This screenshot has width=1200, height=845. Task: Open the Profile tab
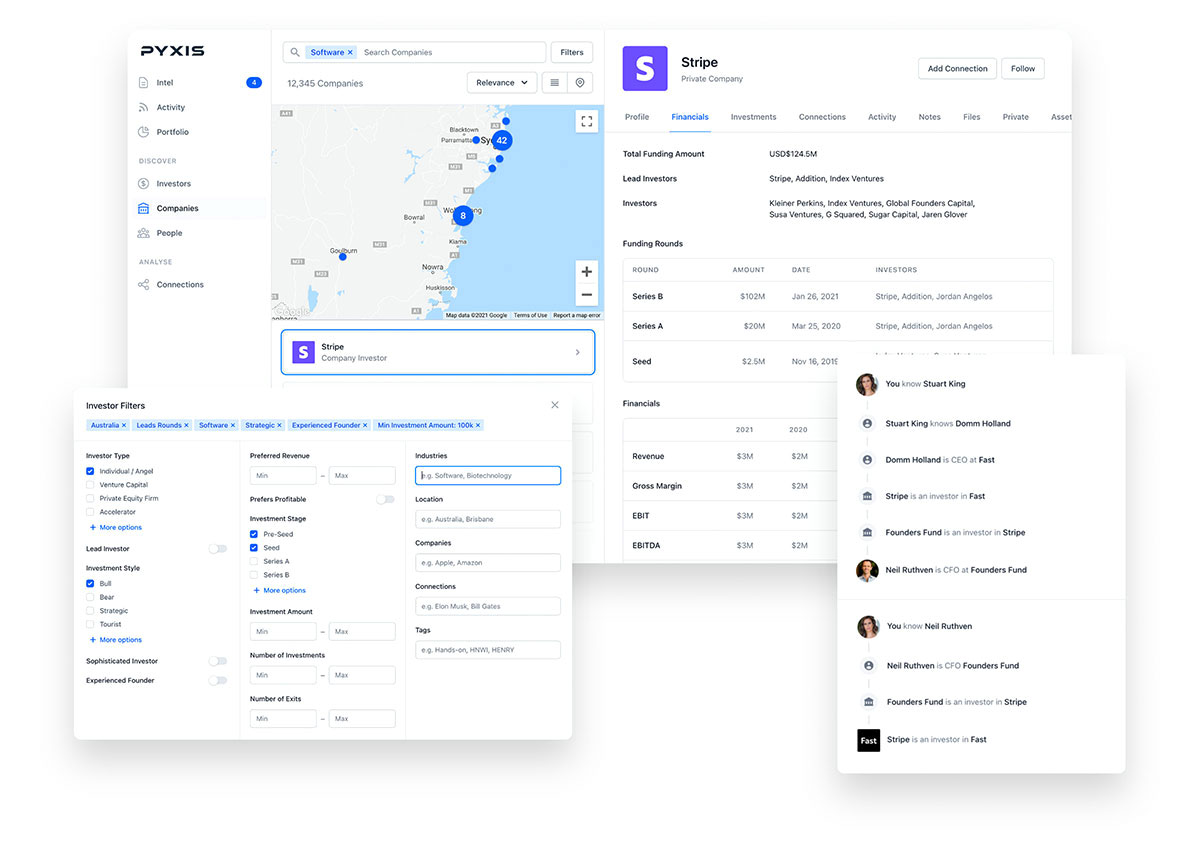637,117
